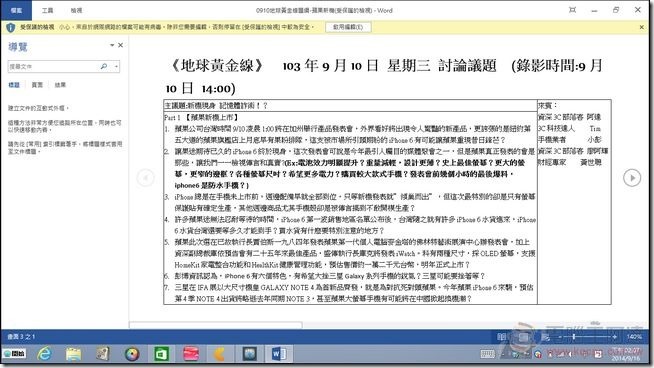
Task: Go to next page with right arrow
Action: pos(632,178)
